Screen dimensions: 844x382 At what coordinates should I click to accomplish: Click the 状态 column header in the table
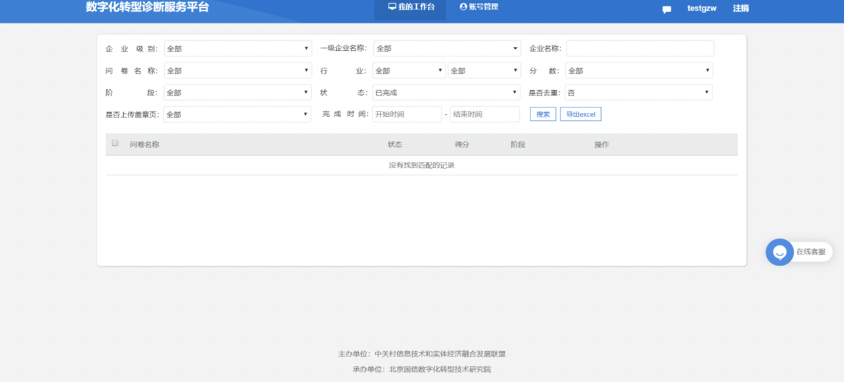(x=395, y=144)
